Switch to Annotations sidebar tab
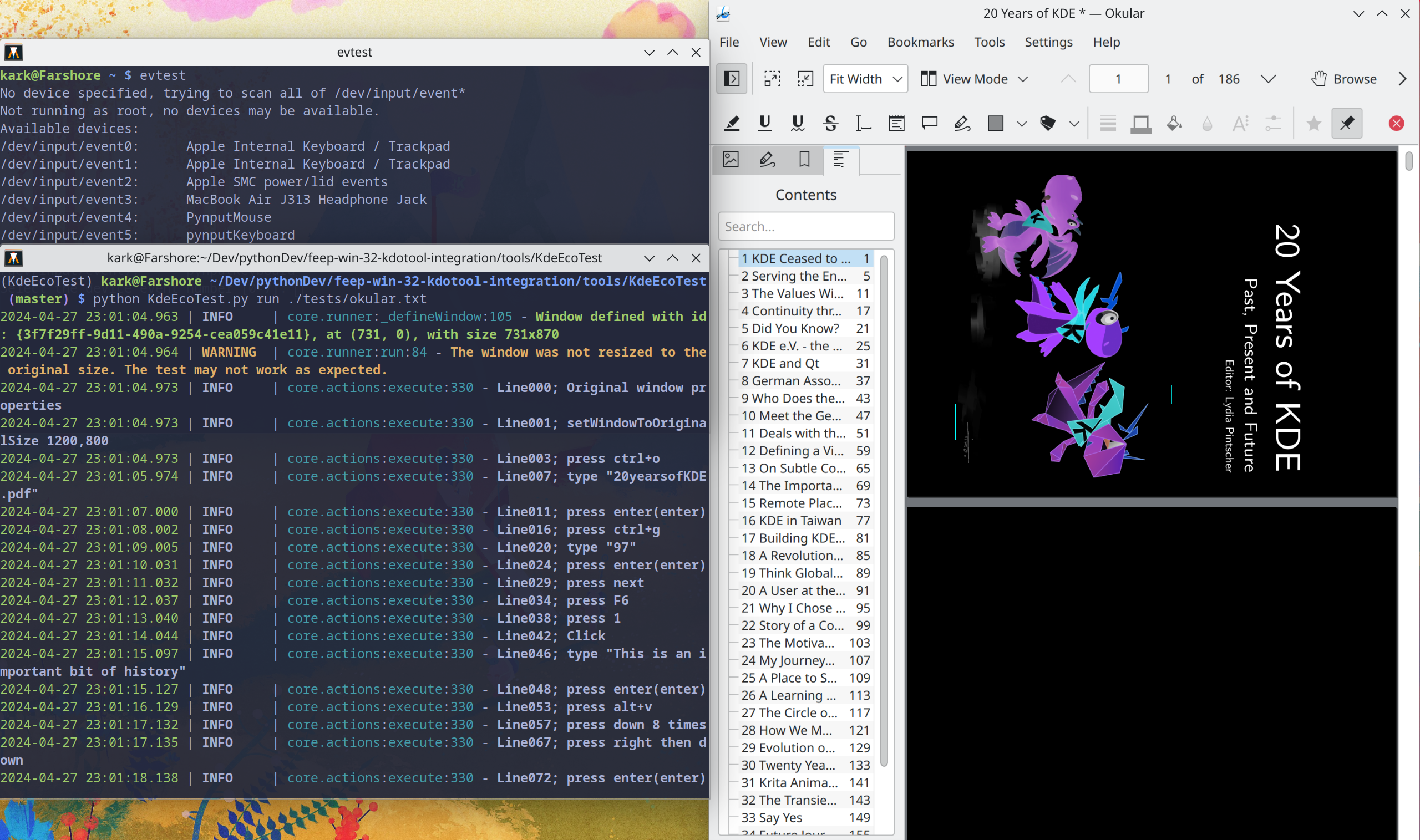 pyautogui.click(x=767, y=160)
